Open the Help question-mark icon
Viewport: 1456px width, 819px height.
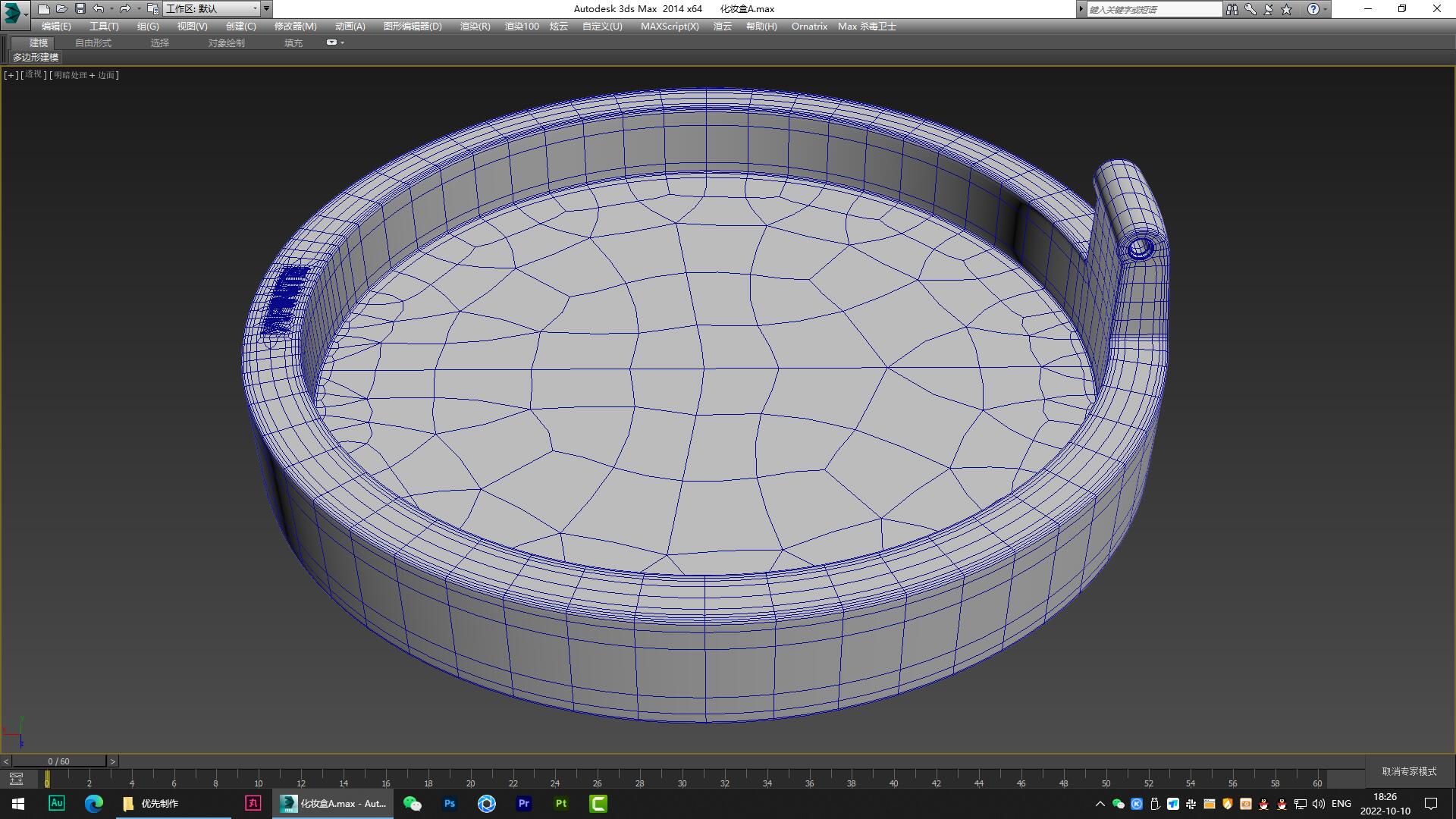[x=1314, y=9]
